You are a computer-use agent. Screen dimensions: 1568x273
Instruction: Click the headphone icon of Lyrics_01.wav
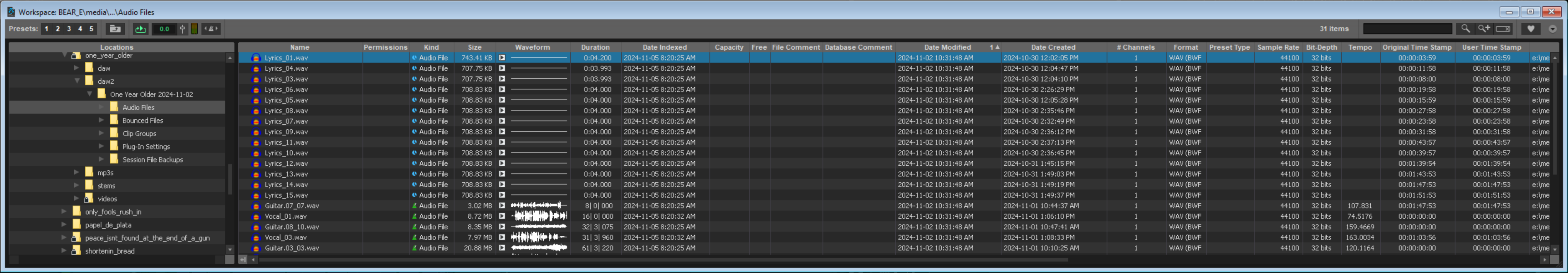[x=256, y=58]
